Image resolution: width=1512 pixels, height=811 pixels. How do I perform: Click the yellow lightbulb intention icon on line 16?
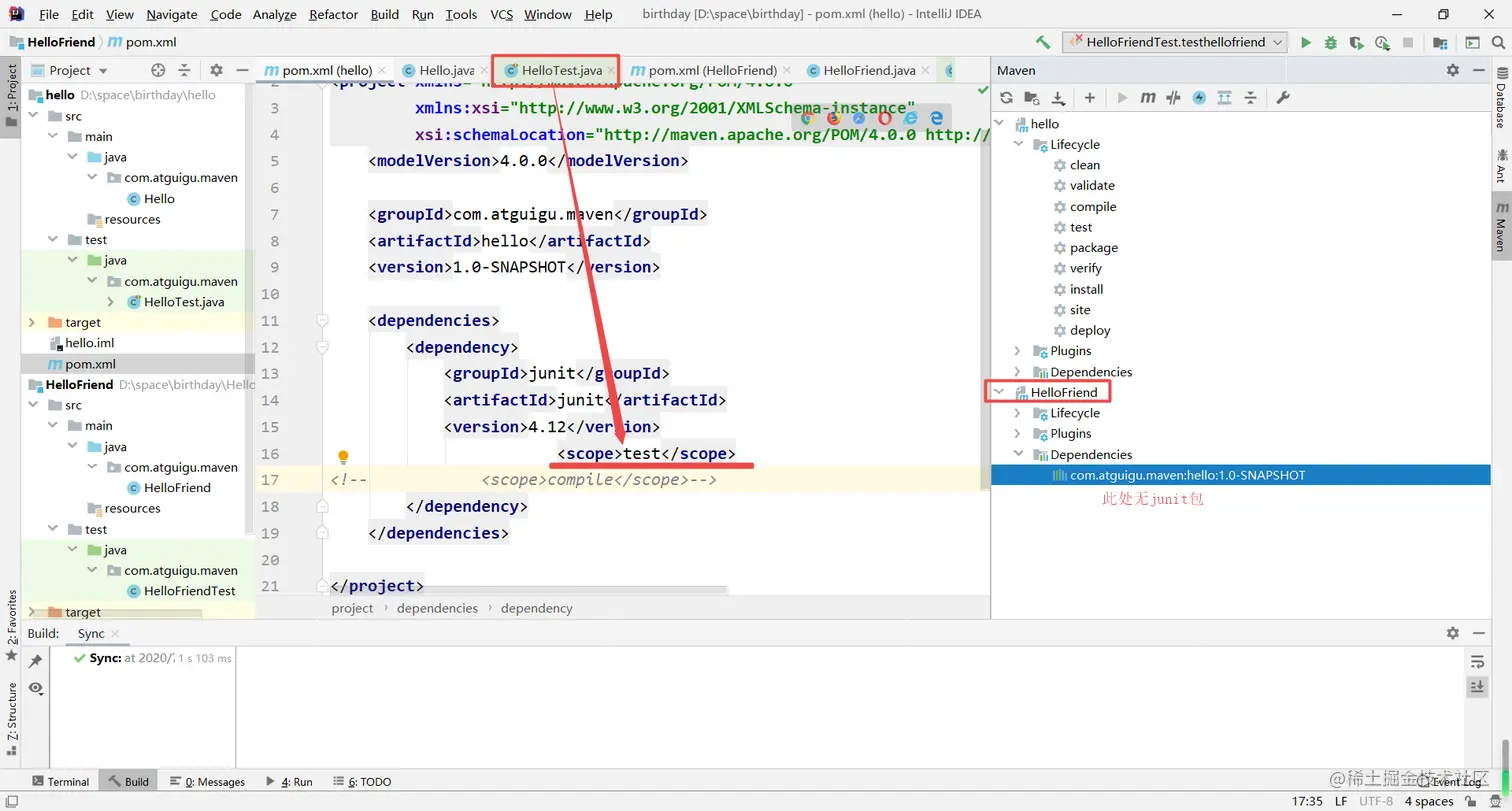coord(343,457)
